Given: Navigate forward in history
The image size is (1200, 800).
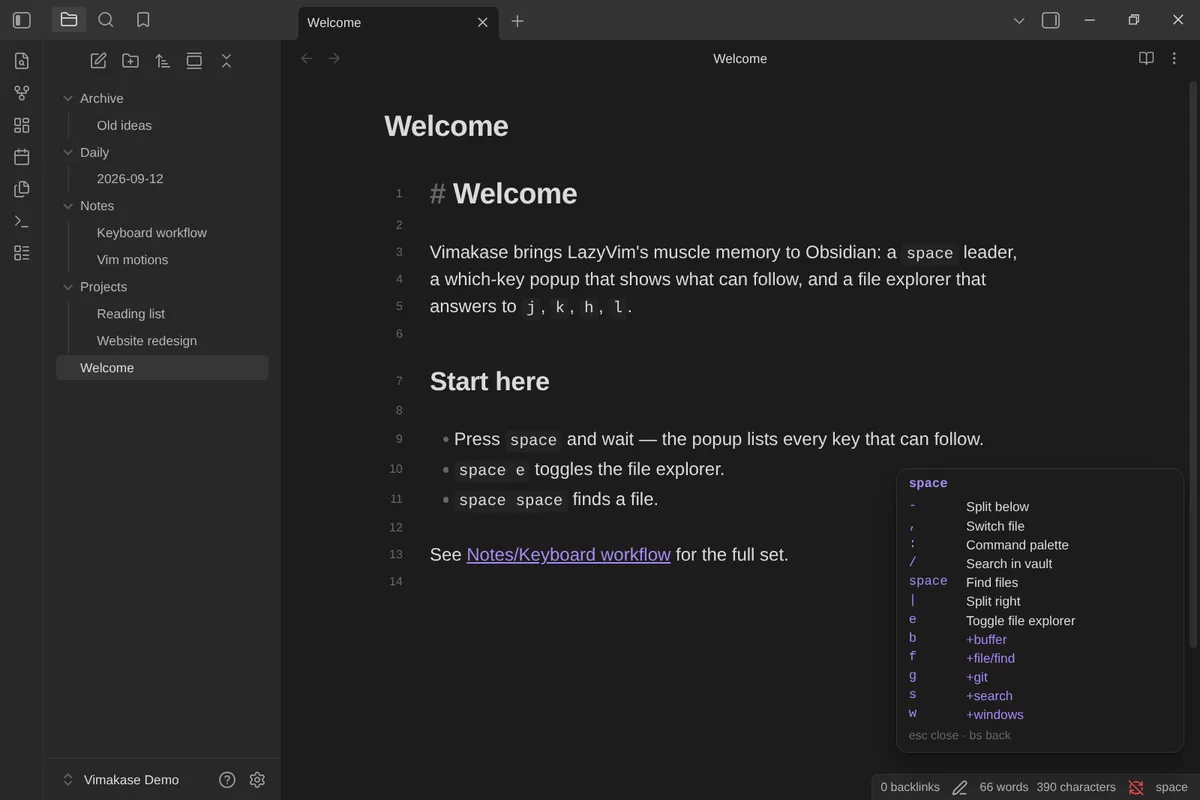Looking at the screenshot, I should [x=334, y=58].
